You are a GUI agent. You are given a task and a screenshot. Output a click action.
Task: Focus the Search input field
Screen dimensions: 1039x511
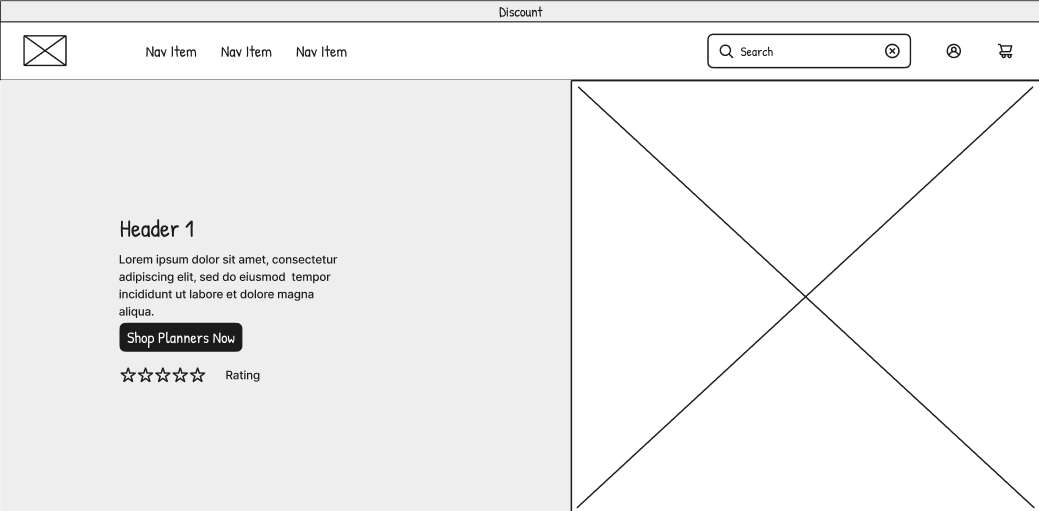point(809,51)
